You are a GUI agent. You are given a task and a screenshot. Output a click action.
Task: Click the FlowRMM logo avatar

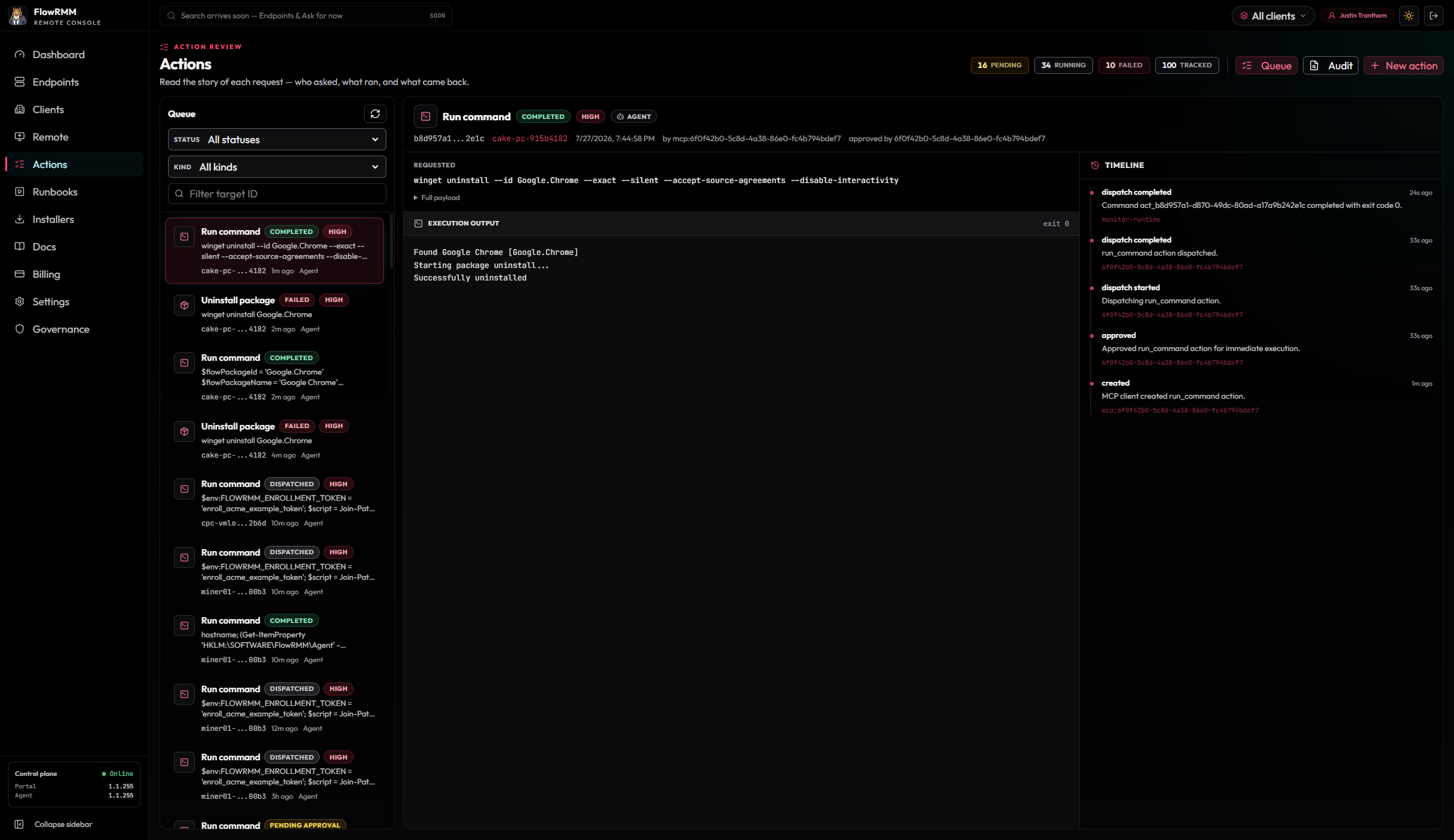pyautogui.click(x=18, y=16)
